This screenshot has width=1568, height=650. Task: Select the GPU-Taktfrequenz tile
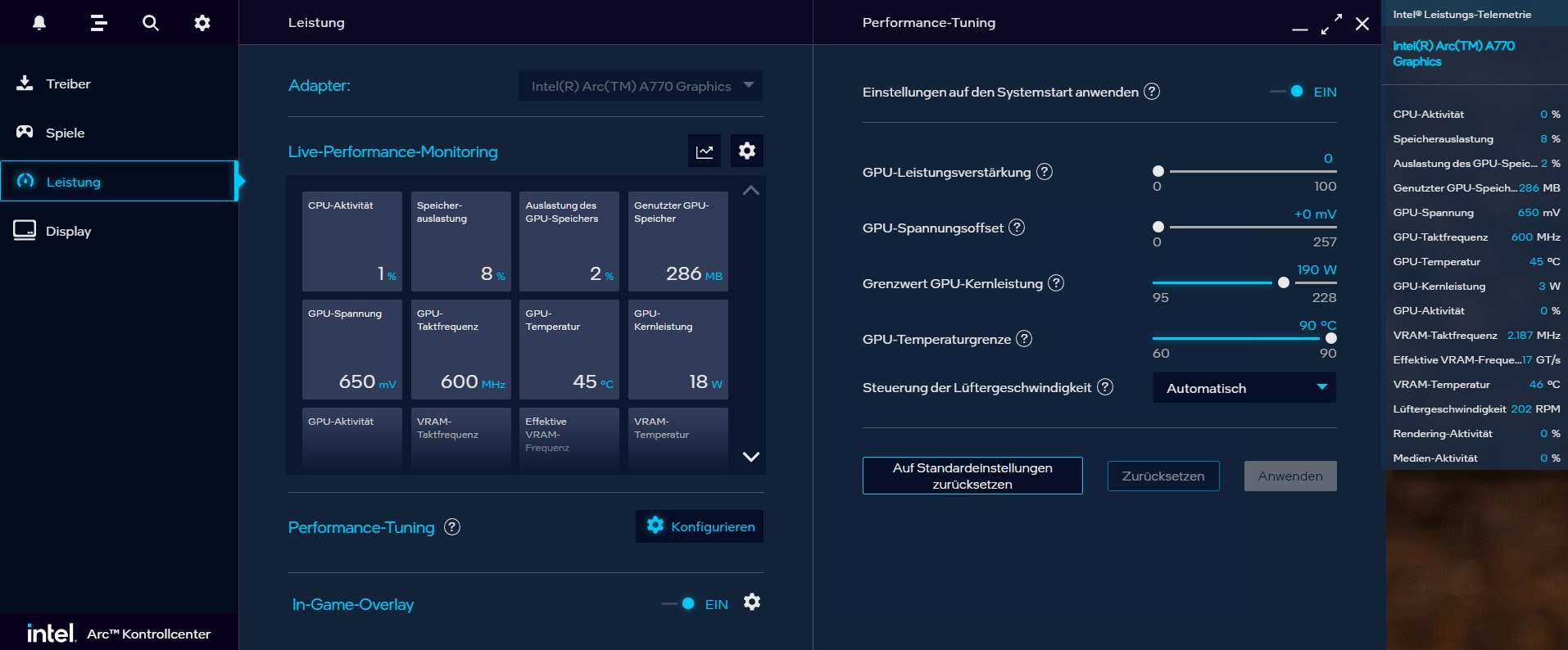[x=461, y=350]
